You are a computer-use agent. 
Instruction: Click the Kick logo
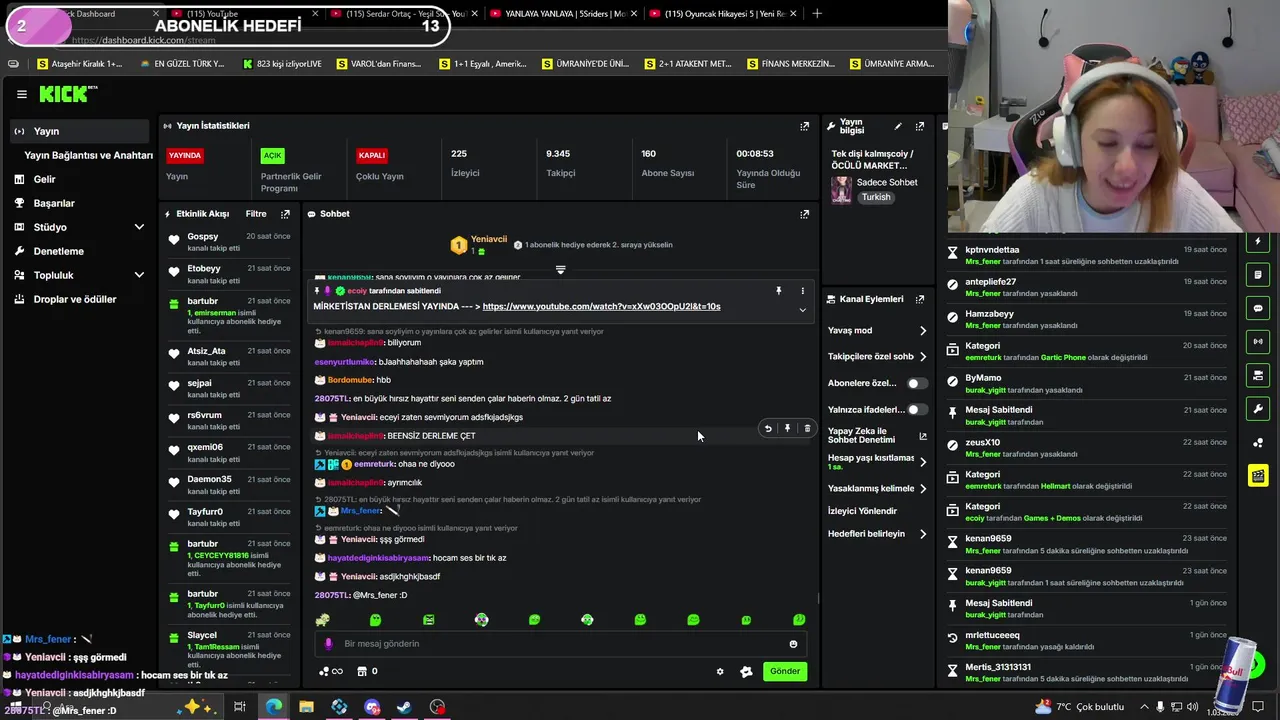click(x=69, y=94)
